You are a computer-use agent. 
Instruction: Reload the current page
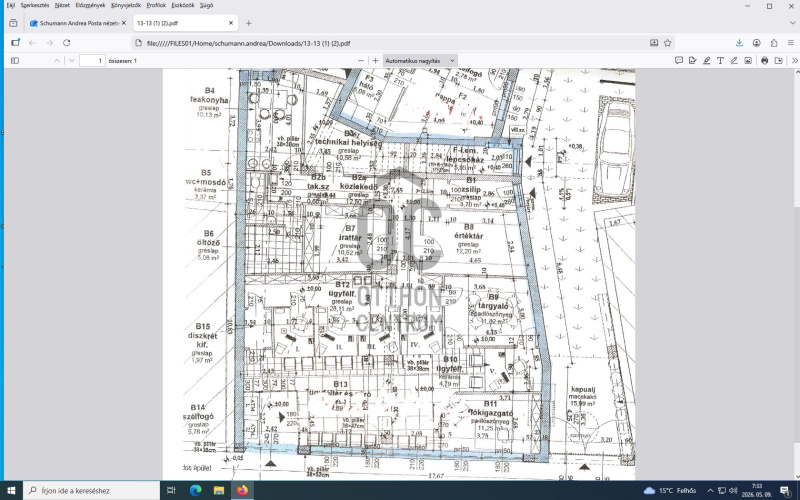pyautogui.click(x=66, y=43)
